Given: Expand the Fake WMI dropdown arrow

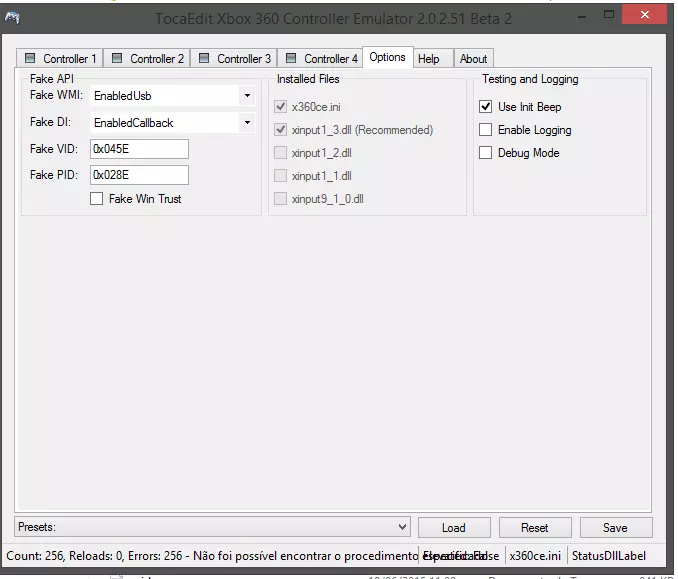Looking at the screenshot, I should [247, 96].
